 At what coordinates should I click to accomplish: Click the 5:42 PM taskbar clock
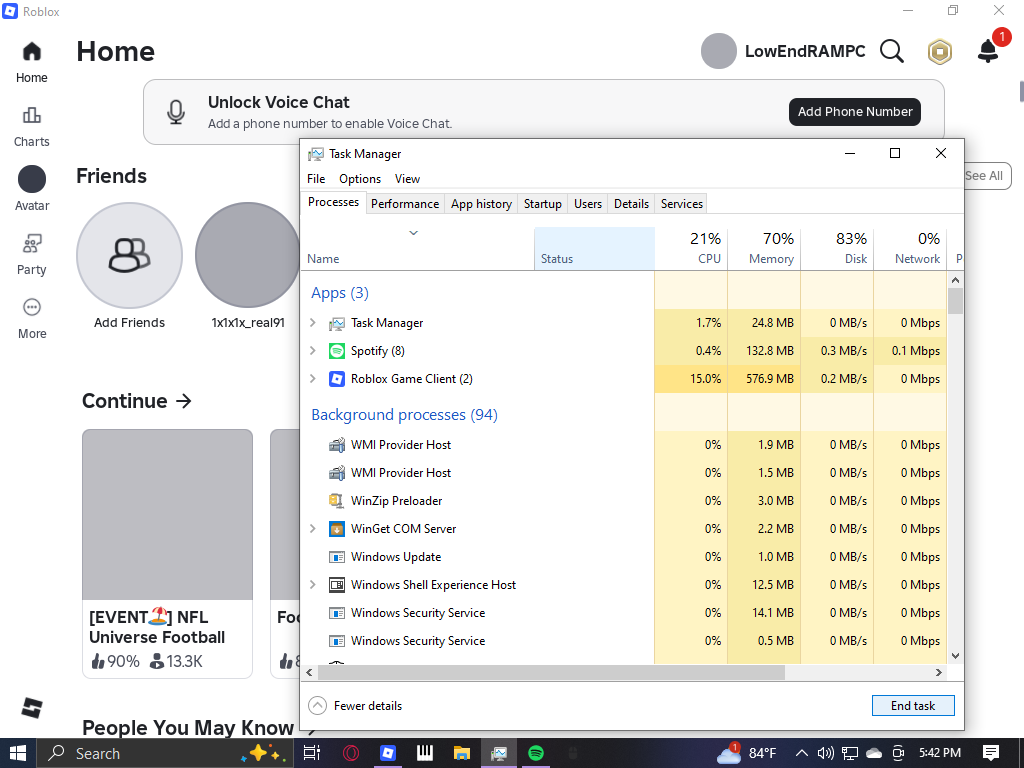click(940, 753)
